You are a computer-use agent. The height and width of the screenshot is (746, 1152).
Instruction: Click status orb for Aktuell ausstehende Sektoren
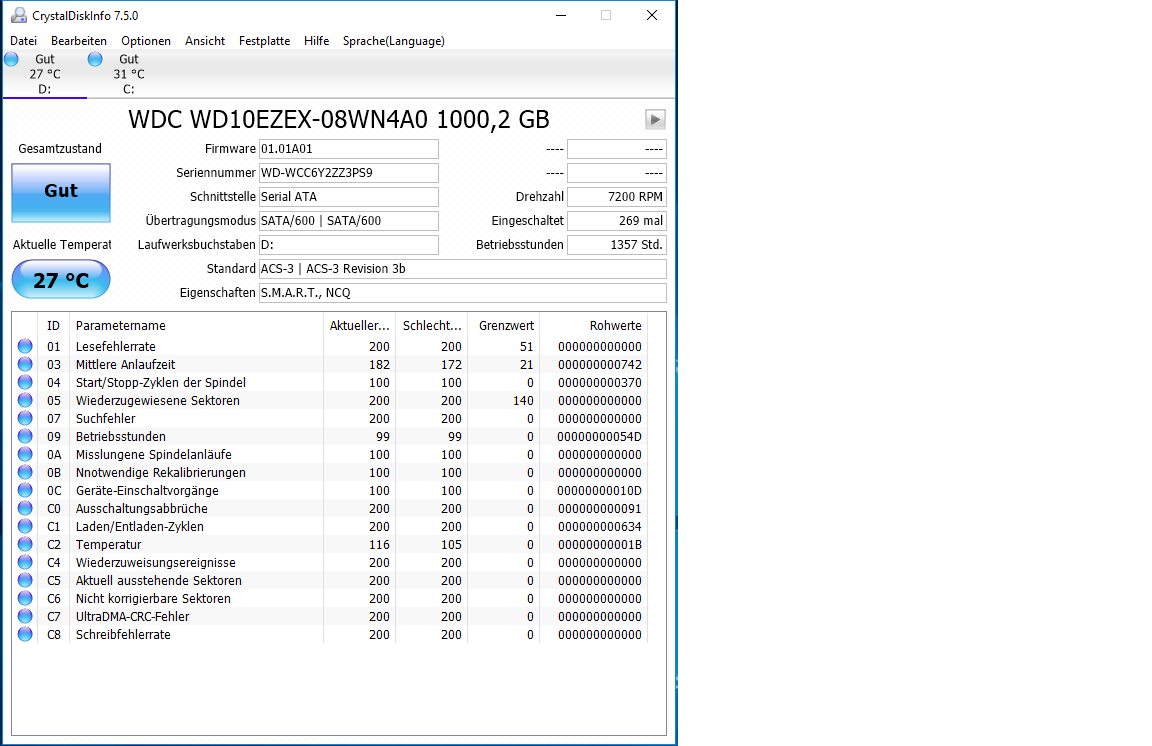[x=25, y=581]
